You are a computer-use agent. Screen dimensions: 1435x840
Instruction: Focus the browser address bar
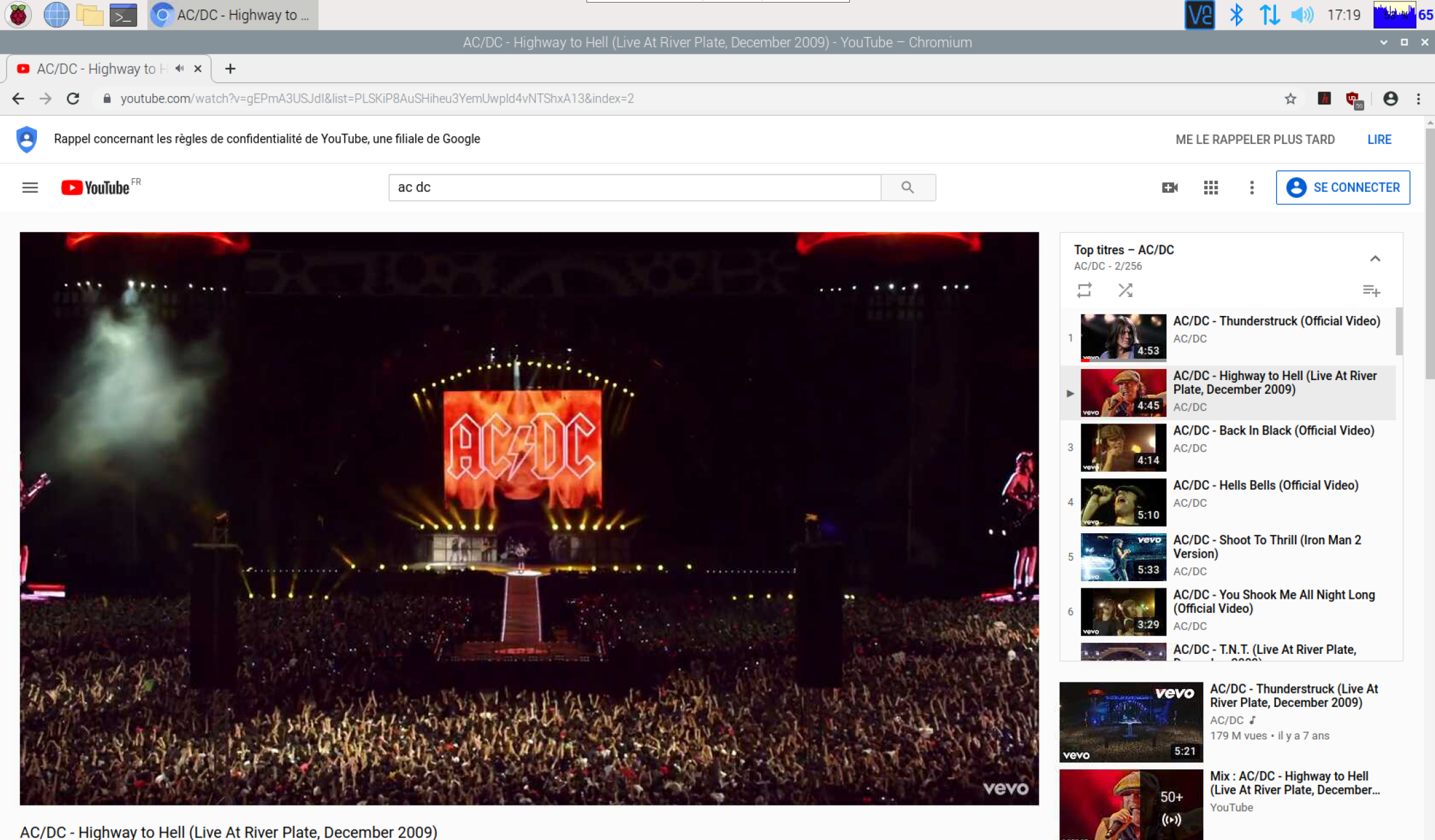tap(688, 99)
